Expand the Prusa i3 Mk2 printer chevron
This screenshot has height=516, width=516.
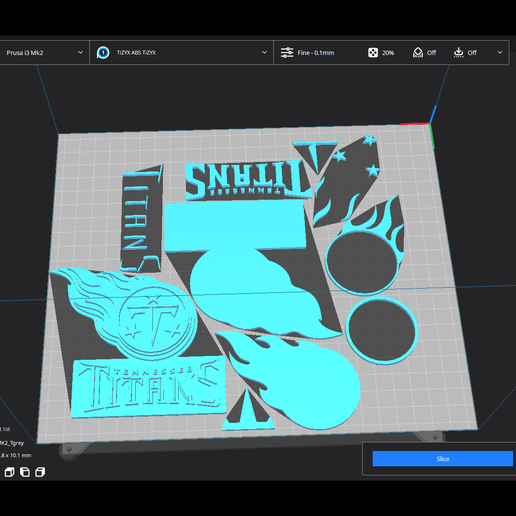(x=80, y=52)
